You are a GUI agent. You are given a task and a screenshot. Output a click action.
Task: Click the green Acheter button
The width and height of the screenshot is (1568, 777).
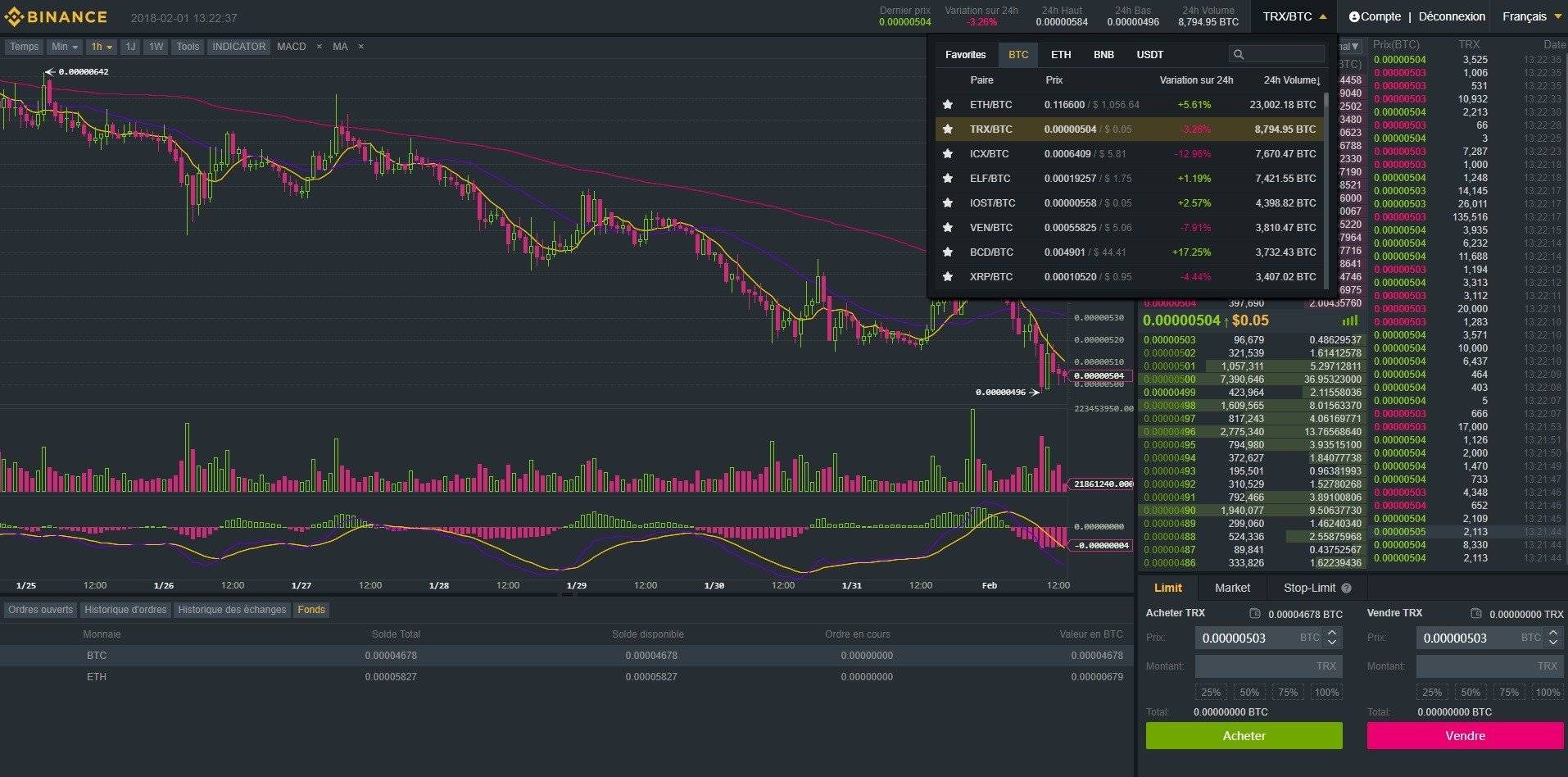[1244, 735]
